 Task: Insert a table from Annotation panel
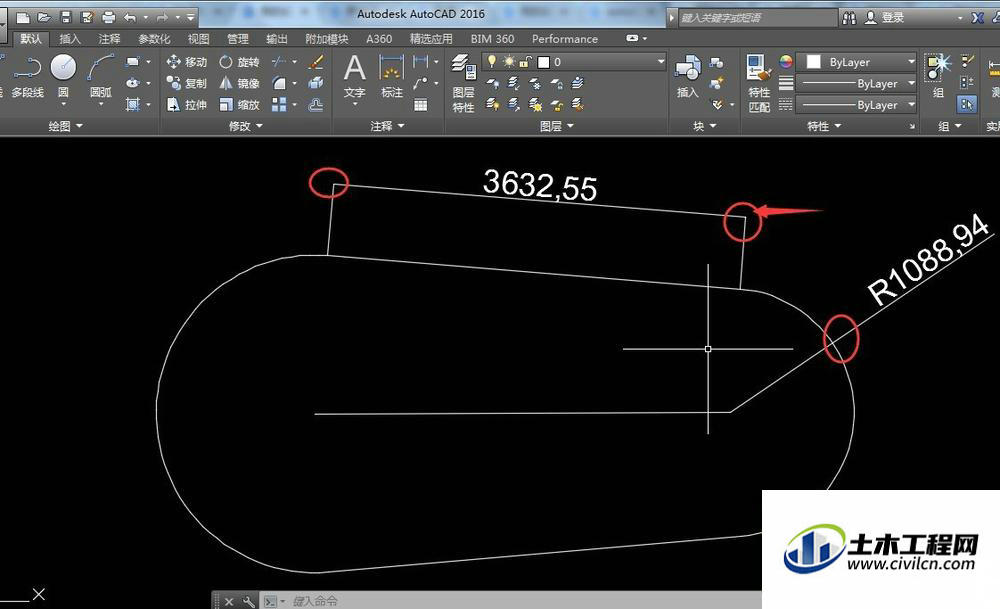pos(420,105)
